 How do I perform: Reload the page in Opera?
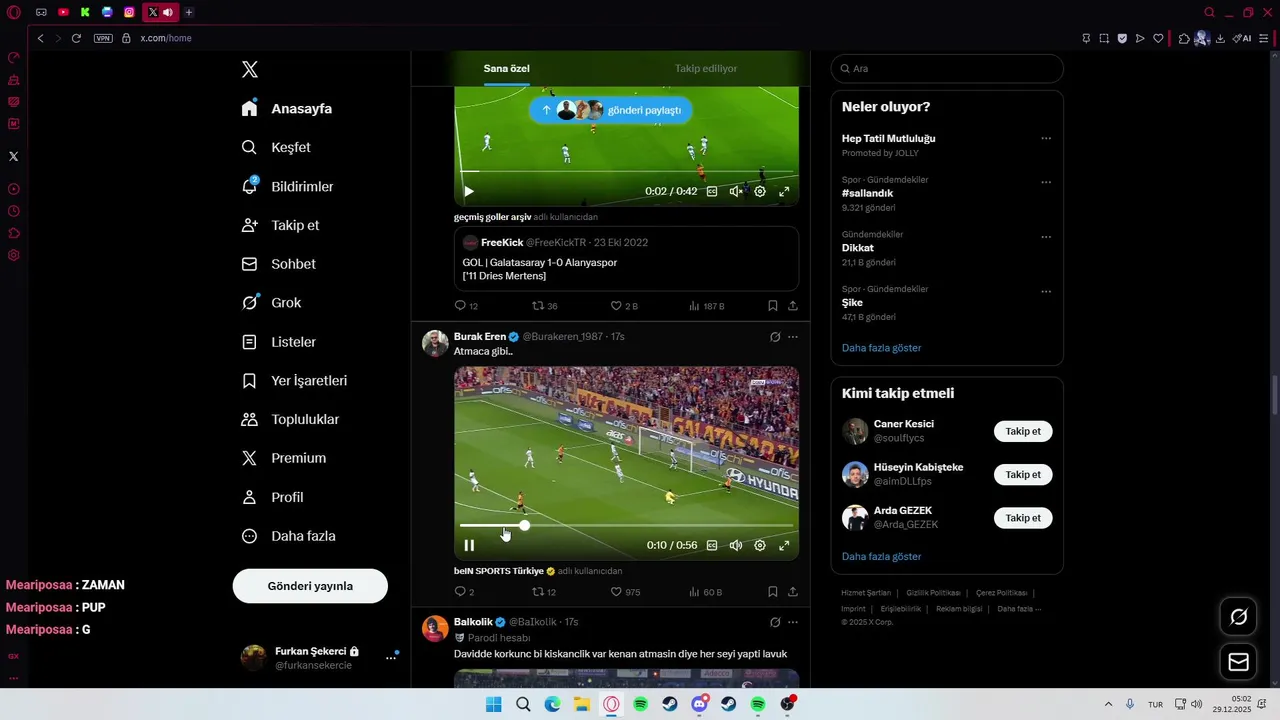click(x=76, y=38)
